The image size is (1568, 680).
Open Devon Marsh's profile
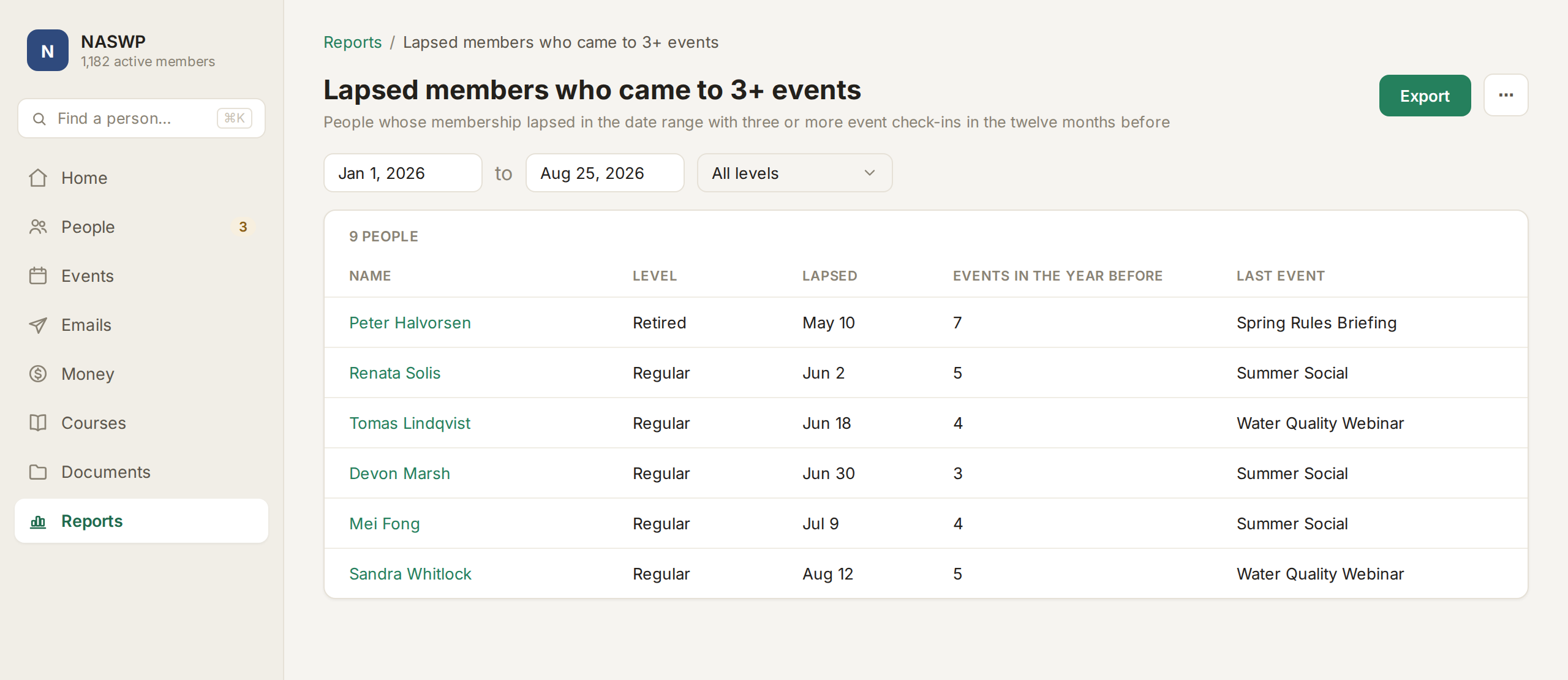click(399, 474)
